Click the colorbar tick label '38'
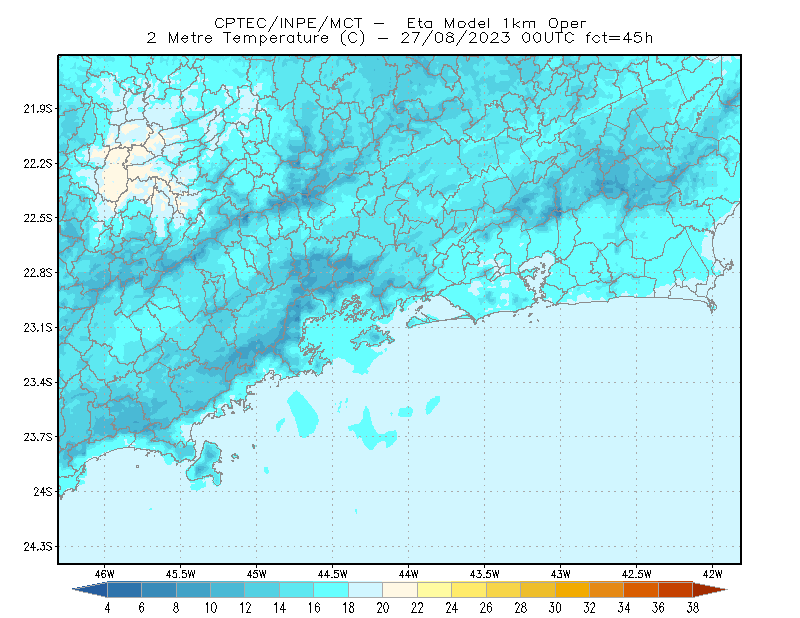The width and height of the screenshot is (800, 618). point(693,608)
